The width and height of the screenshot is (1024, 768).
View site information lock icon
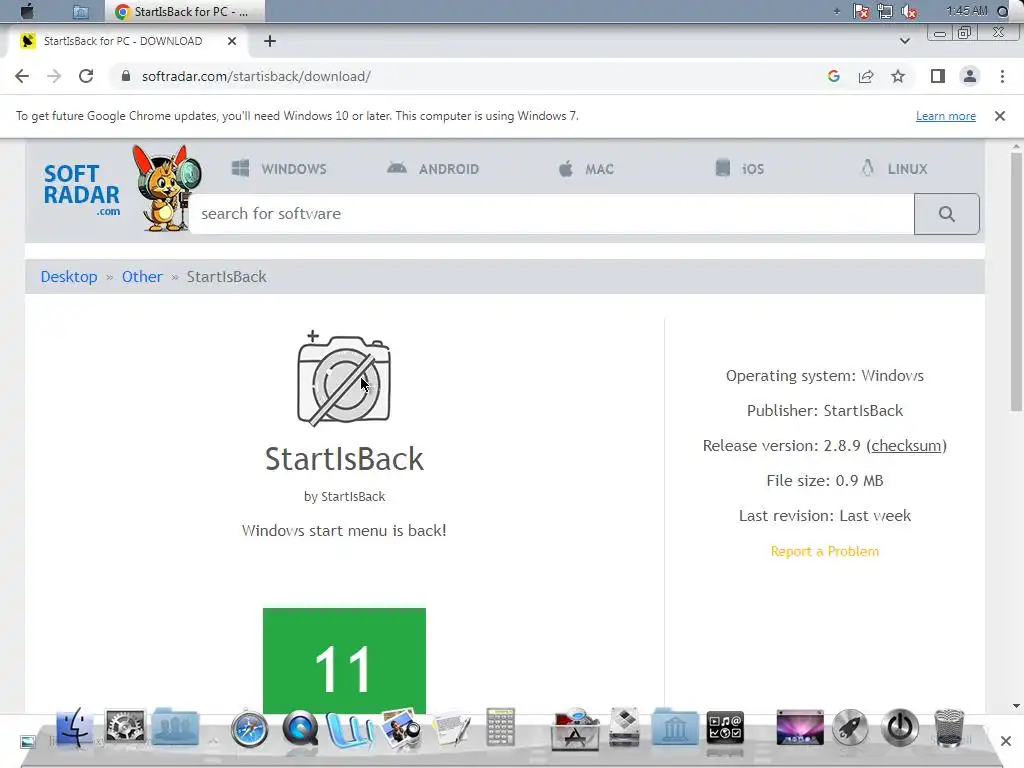pos(126,76)
